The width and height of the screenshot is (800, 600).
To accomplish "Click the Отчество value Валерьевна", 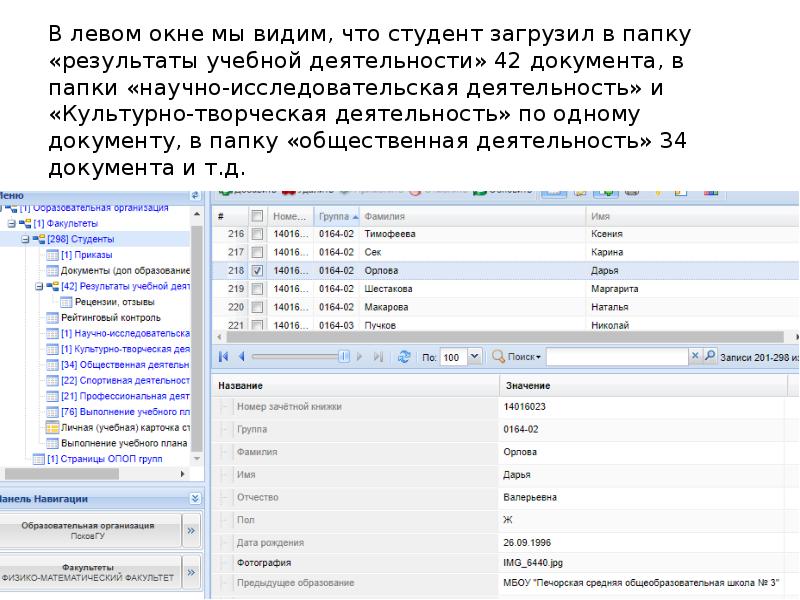I will click(x=530, y=497).
